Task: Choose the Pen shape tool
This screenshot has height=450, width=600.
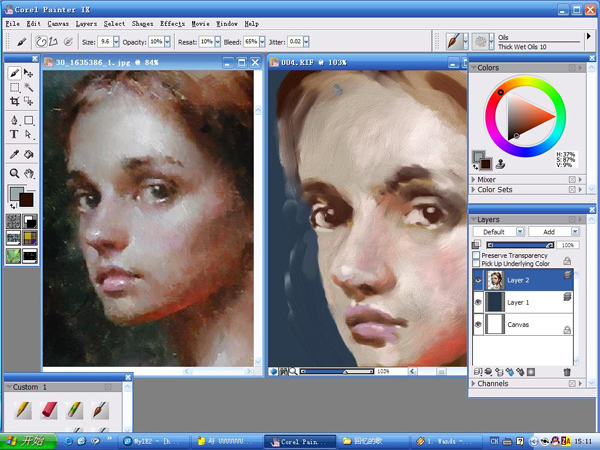Action: [x=15, y=120]
